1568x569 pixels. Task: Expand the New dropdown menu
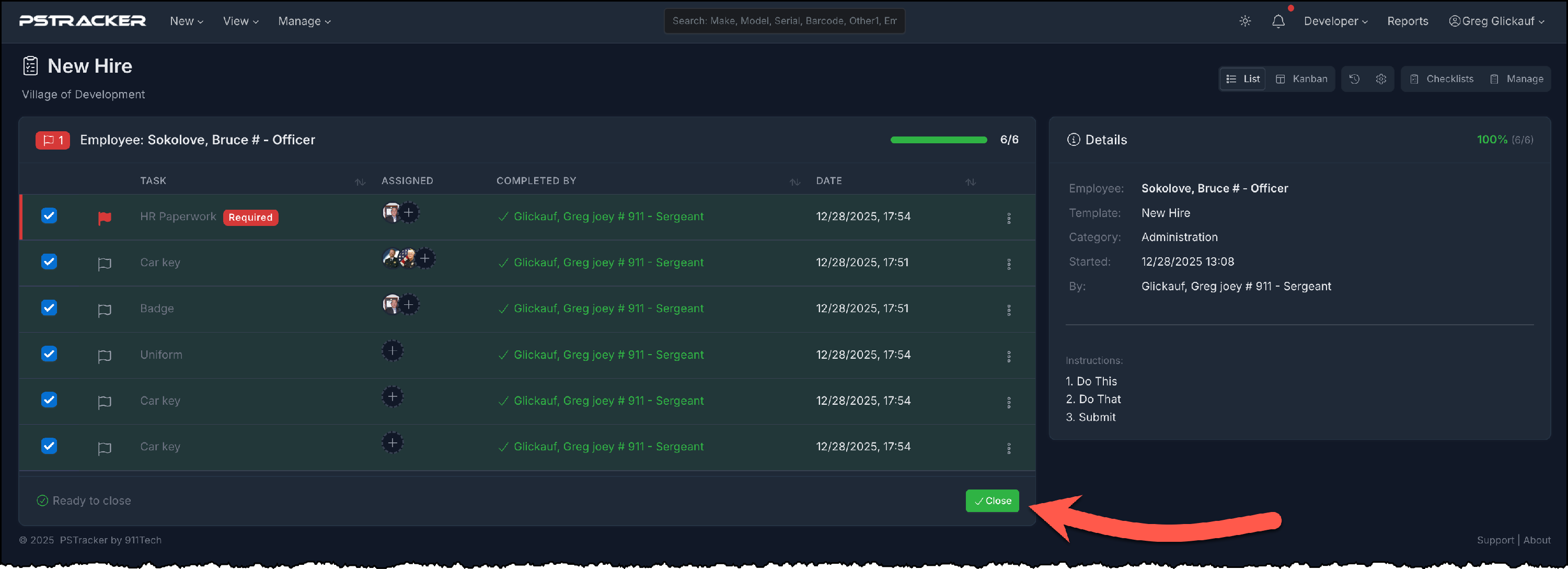pyautogui.click(x=186, y=21)
